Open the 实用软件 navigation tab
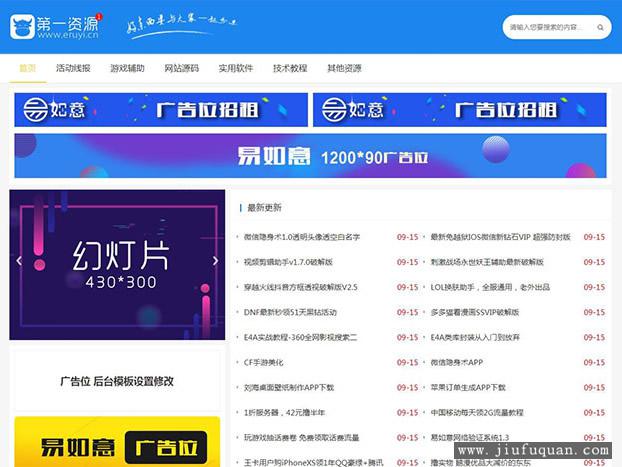Image resolution: width=622 pixels, height=467 pixels. pyautogui.click(x=236, y=68)
